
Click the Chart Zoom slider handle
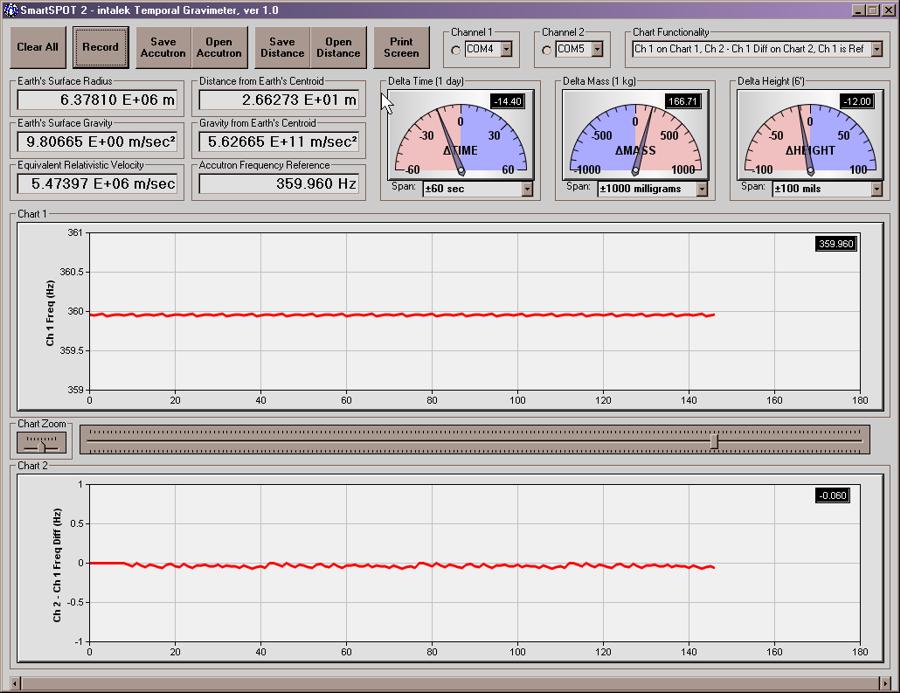point(713,440)
